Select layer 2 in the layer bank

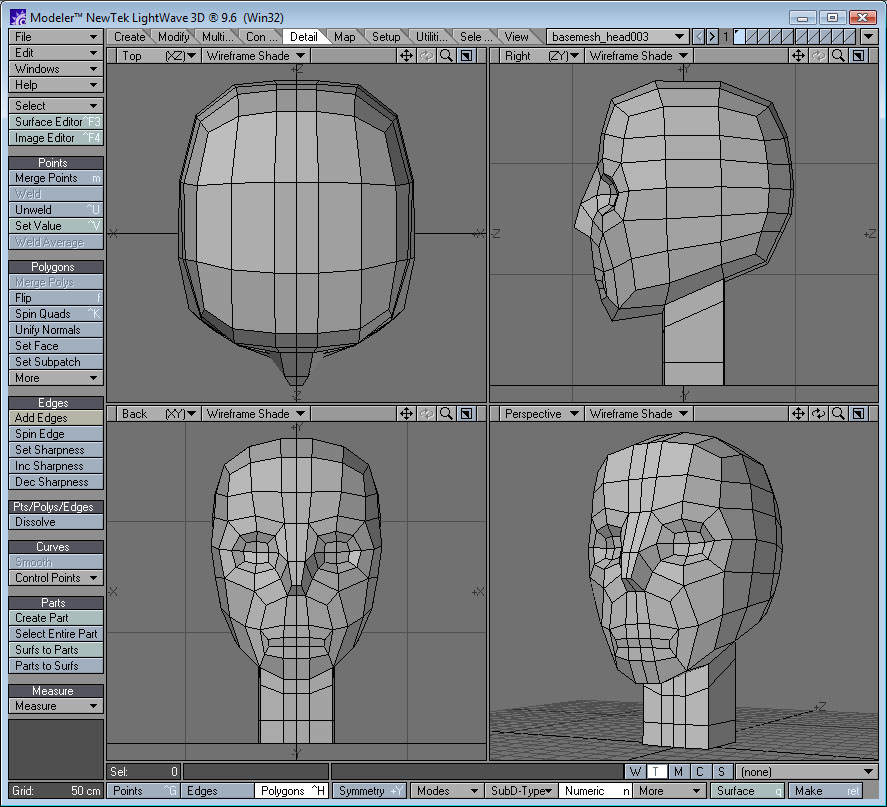[752, 37]
